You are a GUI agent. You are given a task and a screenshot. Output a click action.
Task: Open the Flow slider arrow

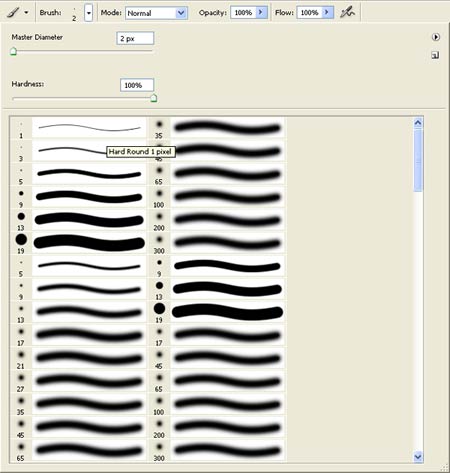click(x=328, y=13)
